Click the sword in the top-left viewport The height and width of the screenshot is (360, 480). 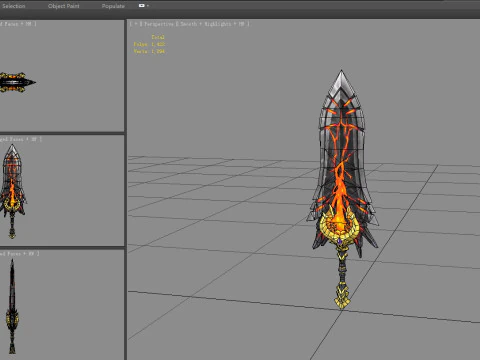(x=17, y=82)
